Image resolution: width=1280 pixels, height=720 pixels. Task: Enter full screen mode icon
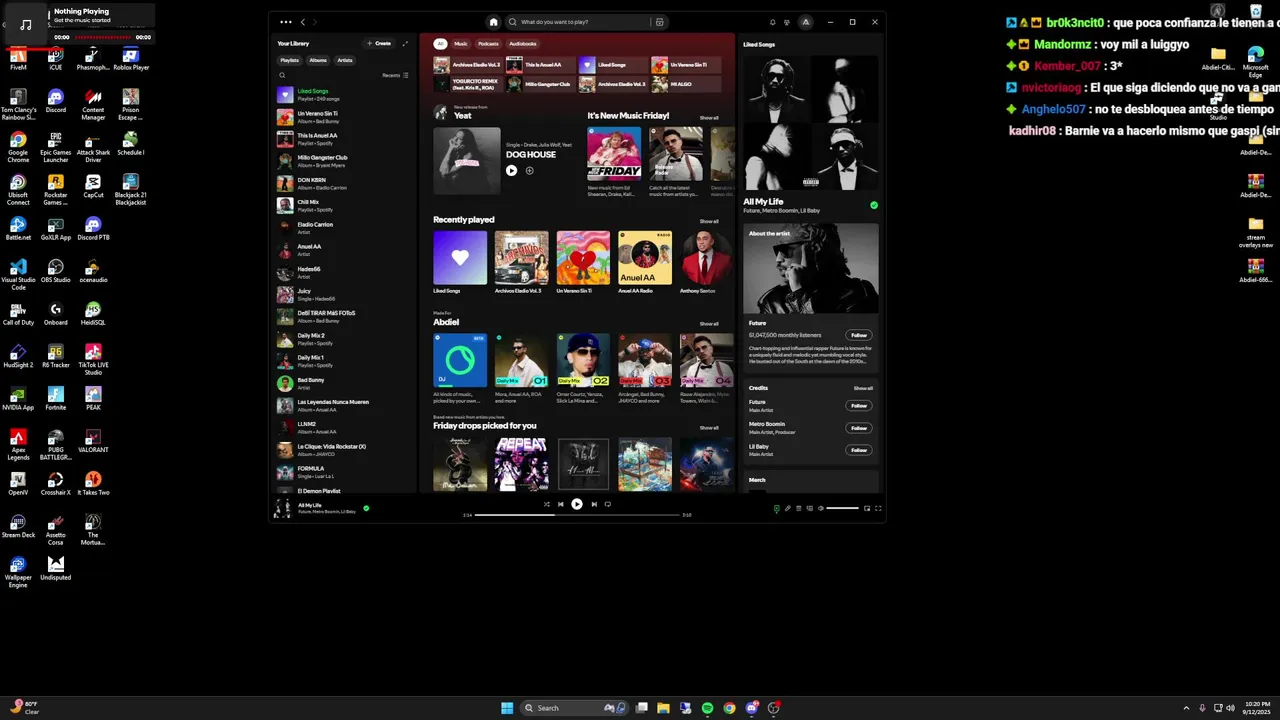[878, 508]
